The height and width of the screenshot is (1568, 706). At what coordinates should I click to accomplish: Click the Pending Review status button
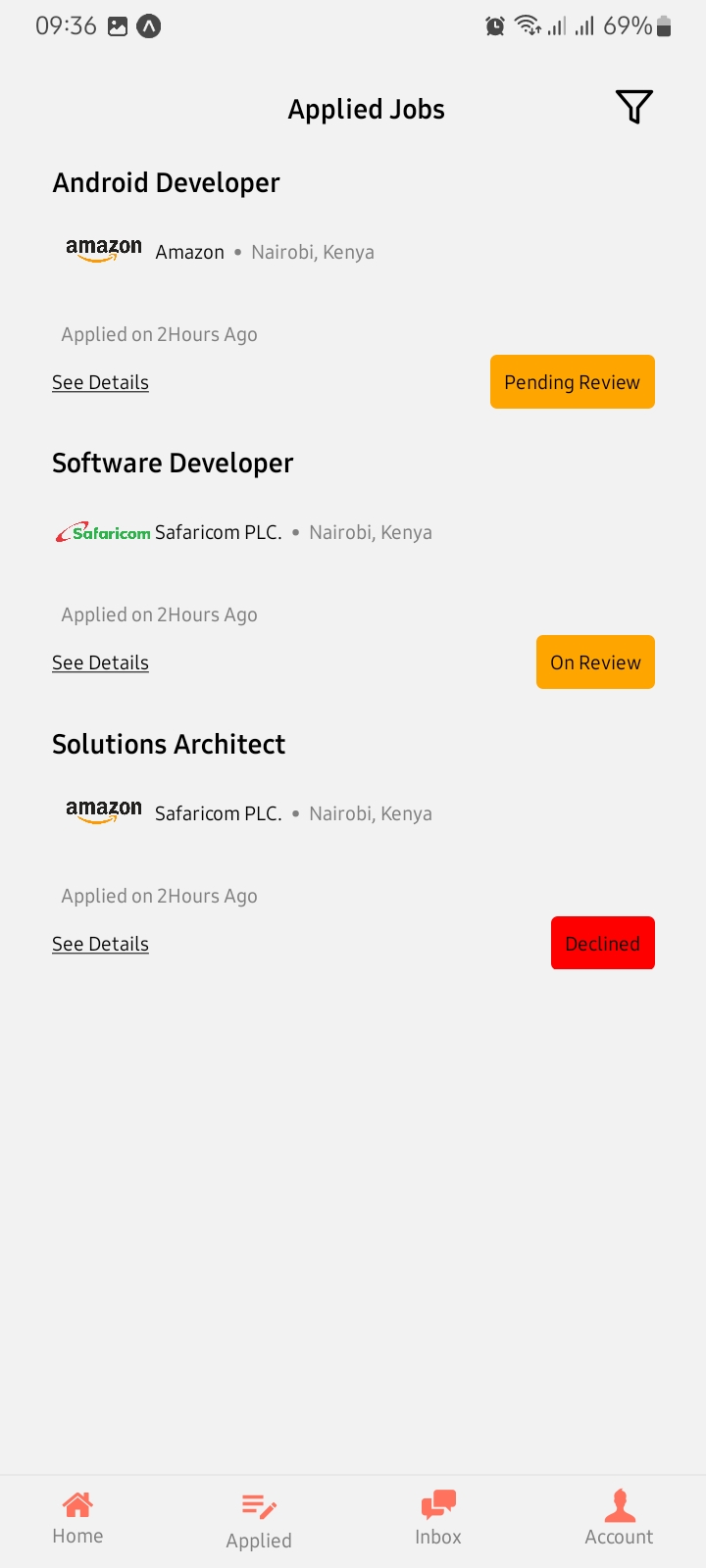[572, 381]
